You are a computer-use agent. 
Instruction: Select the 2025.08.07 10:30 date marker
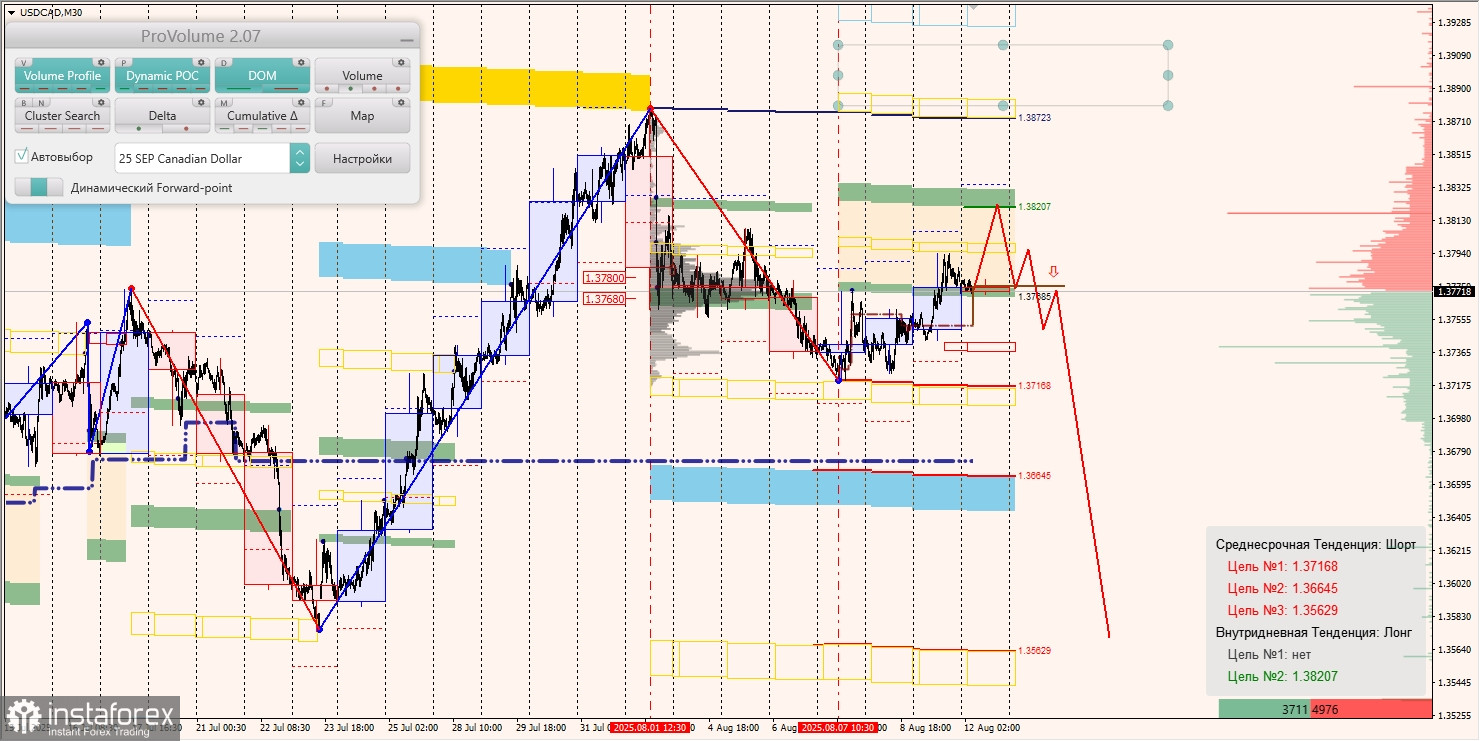[x=838, y=728]
